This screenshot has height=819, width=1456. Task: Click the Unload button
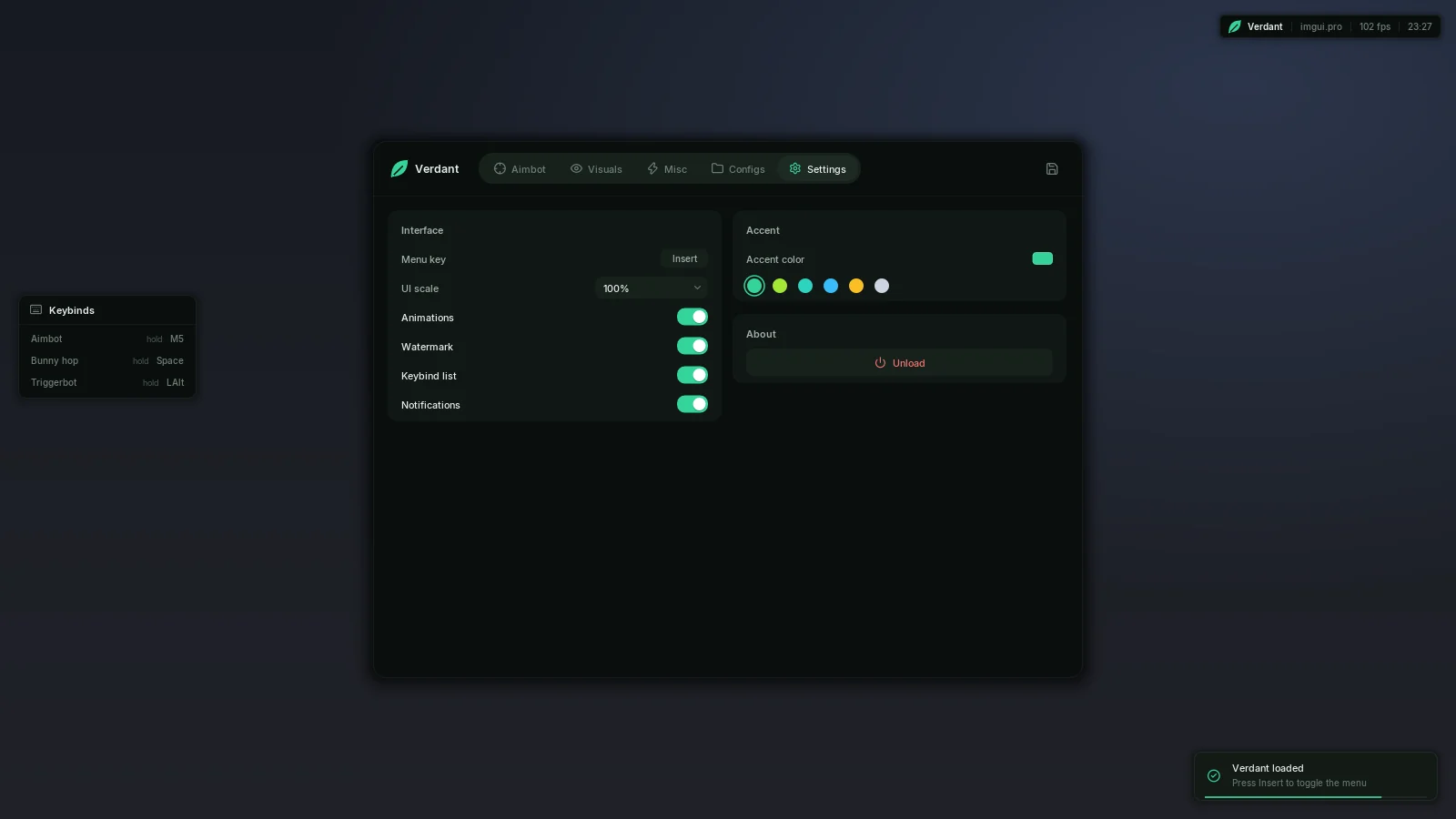tap(899, 363)
